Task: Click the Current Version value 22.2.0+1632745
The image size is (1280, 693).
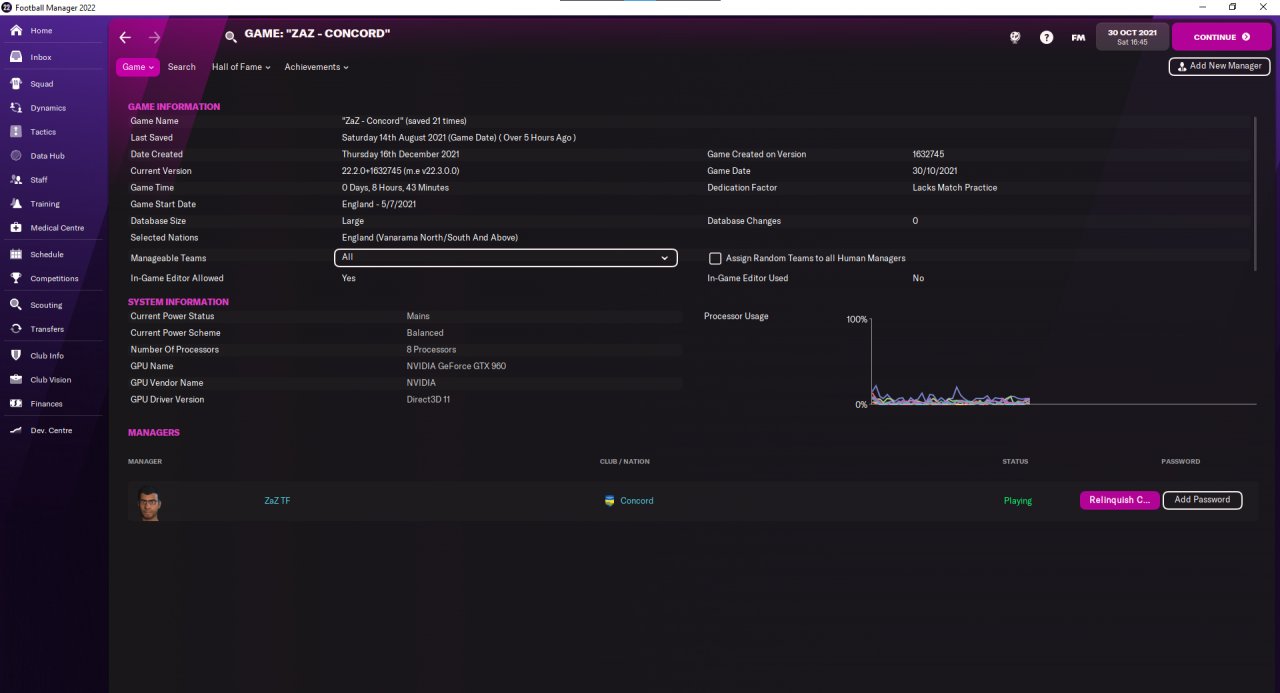Action: [400, 171]
